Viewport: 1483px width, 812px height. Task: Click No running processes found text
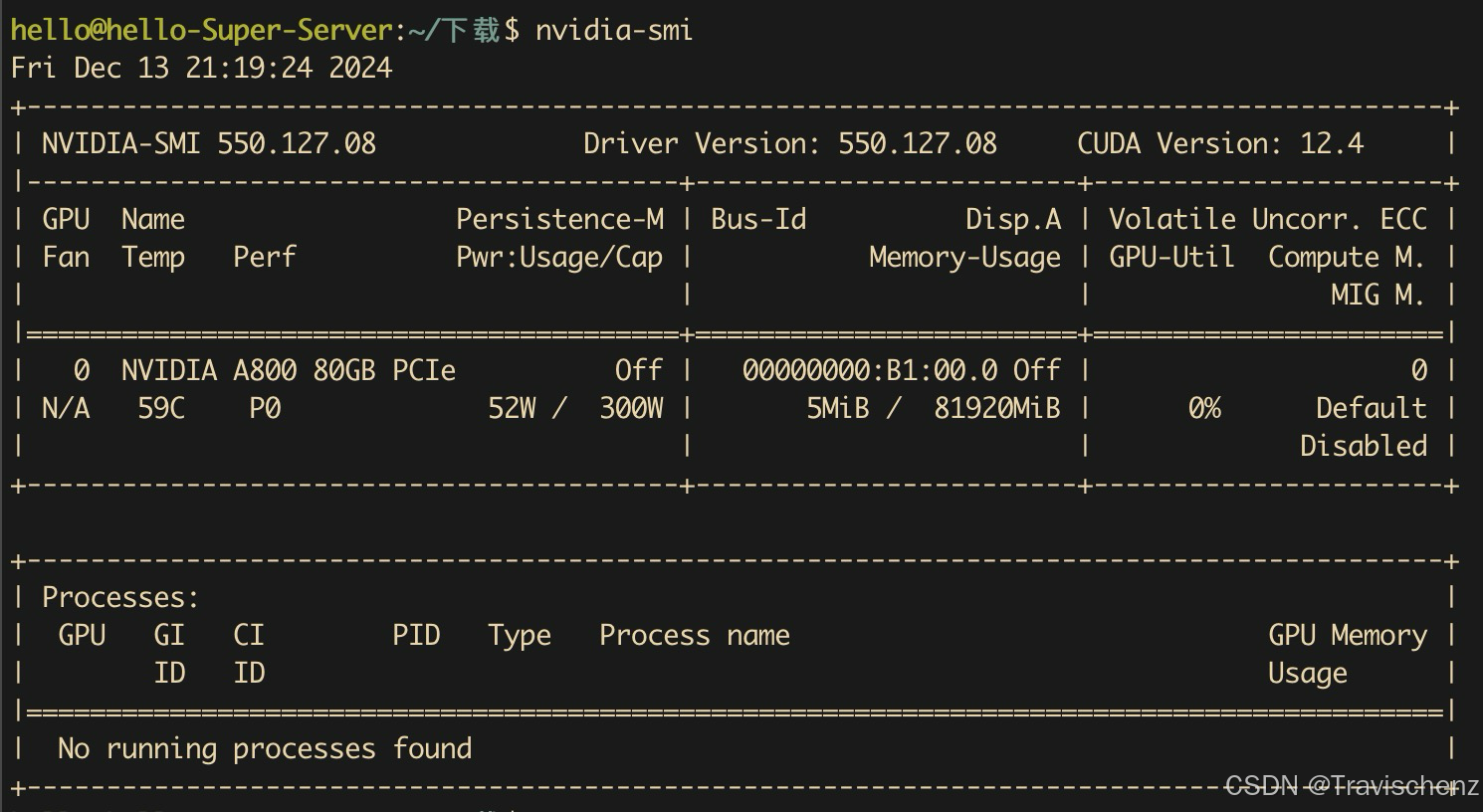click(265, 749)
